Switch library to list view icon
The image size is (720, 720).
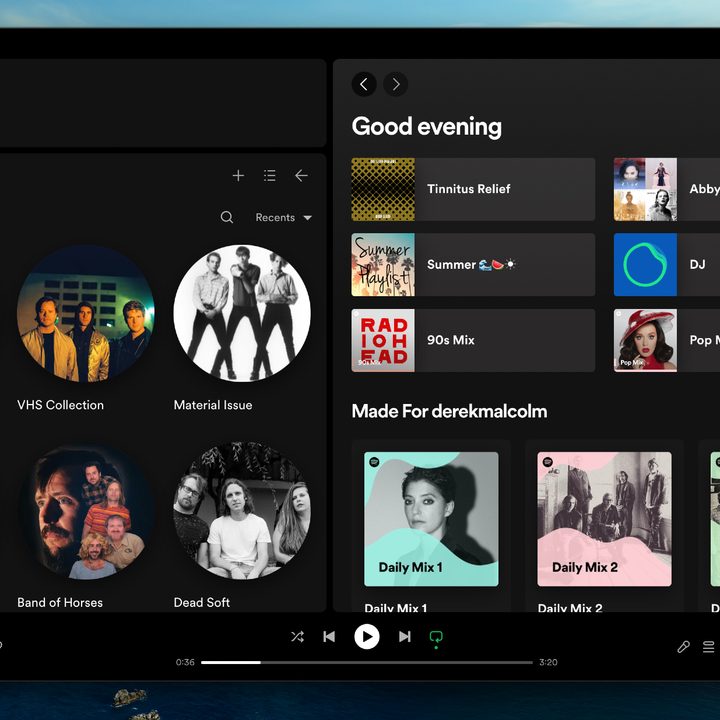point(270,175)
